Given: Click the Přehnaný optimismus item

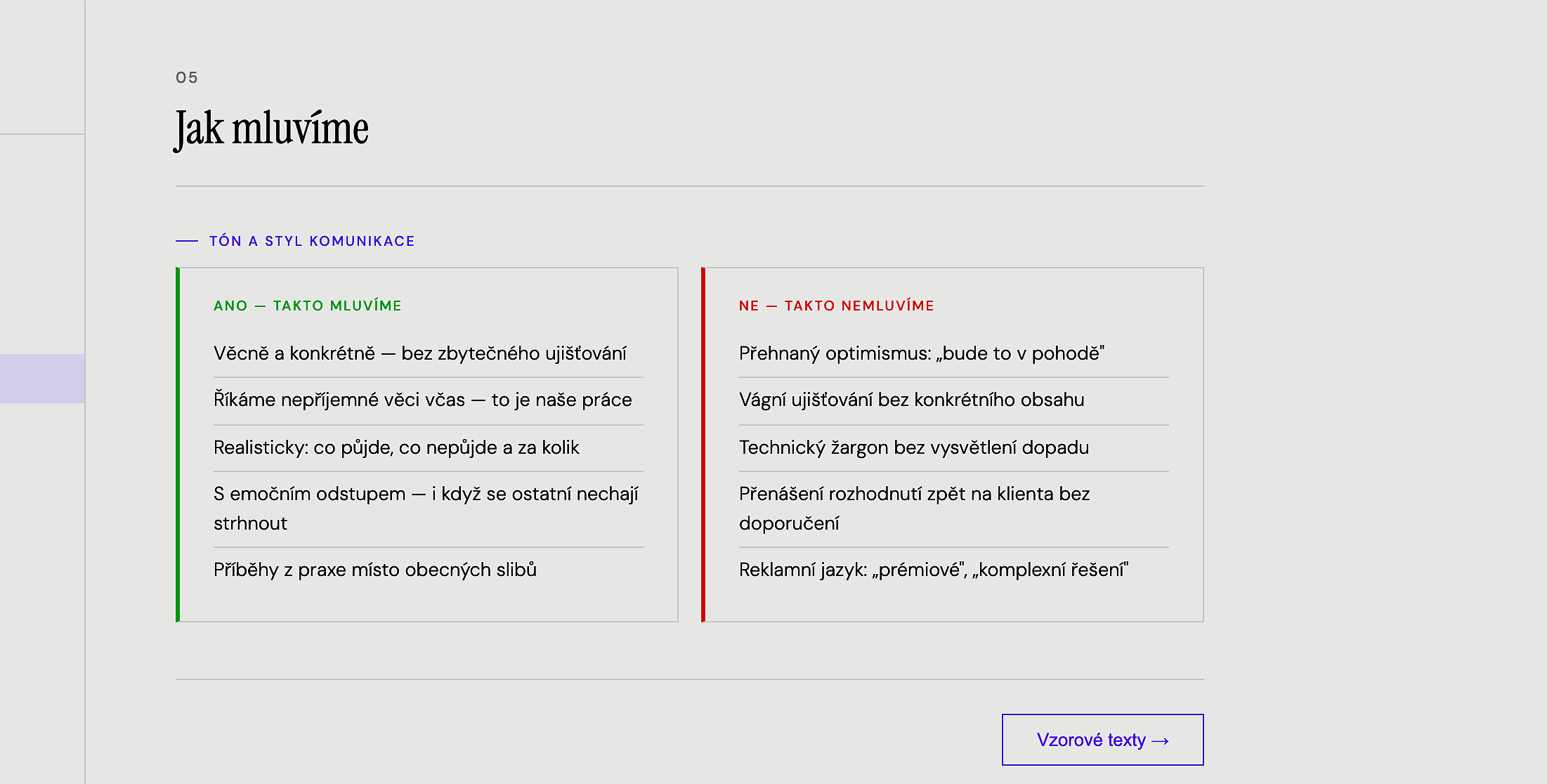Looking at the screenshot, I should click(922, 353).
